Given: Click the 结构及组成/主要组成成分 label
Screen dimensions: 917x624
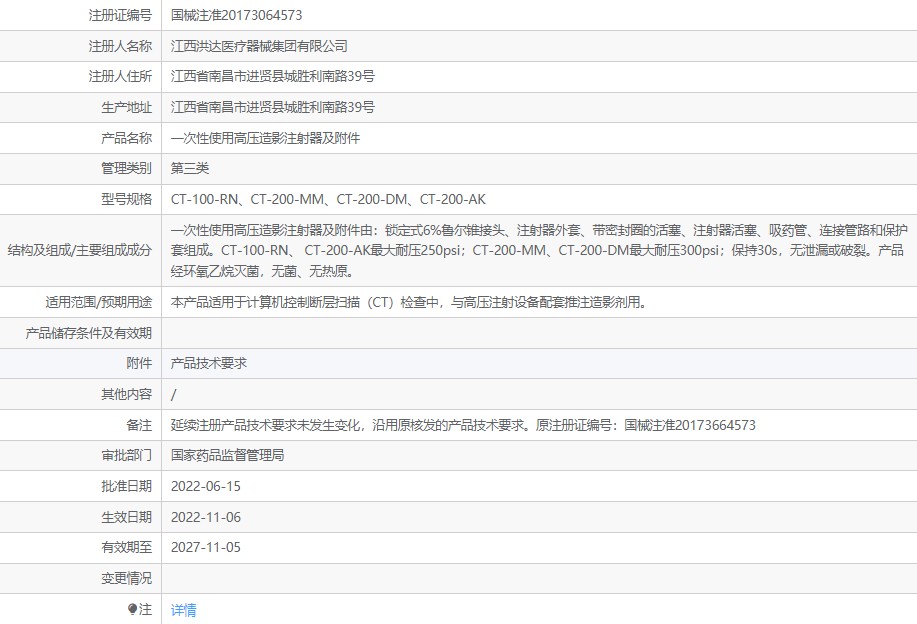Looking at the screenshot, I should (80, 250).
